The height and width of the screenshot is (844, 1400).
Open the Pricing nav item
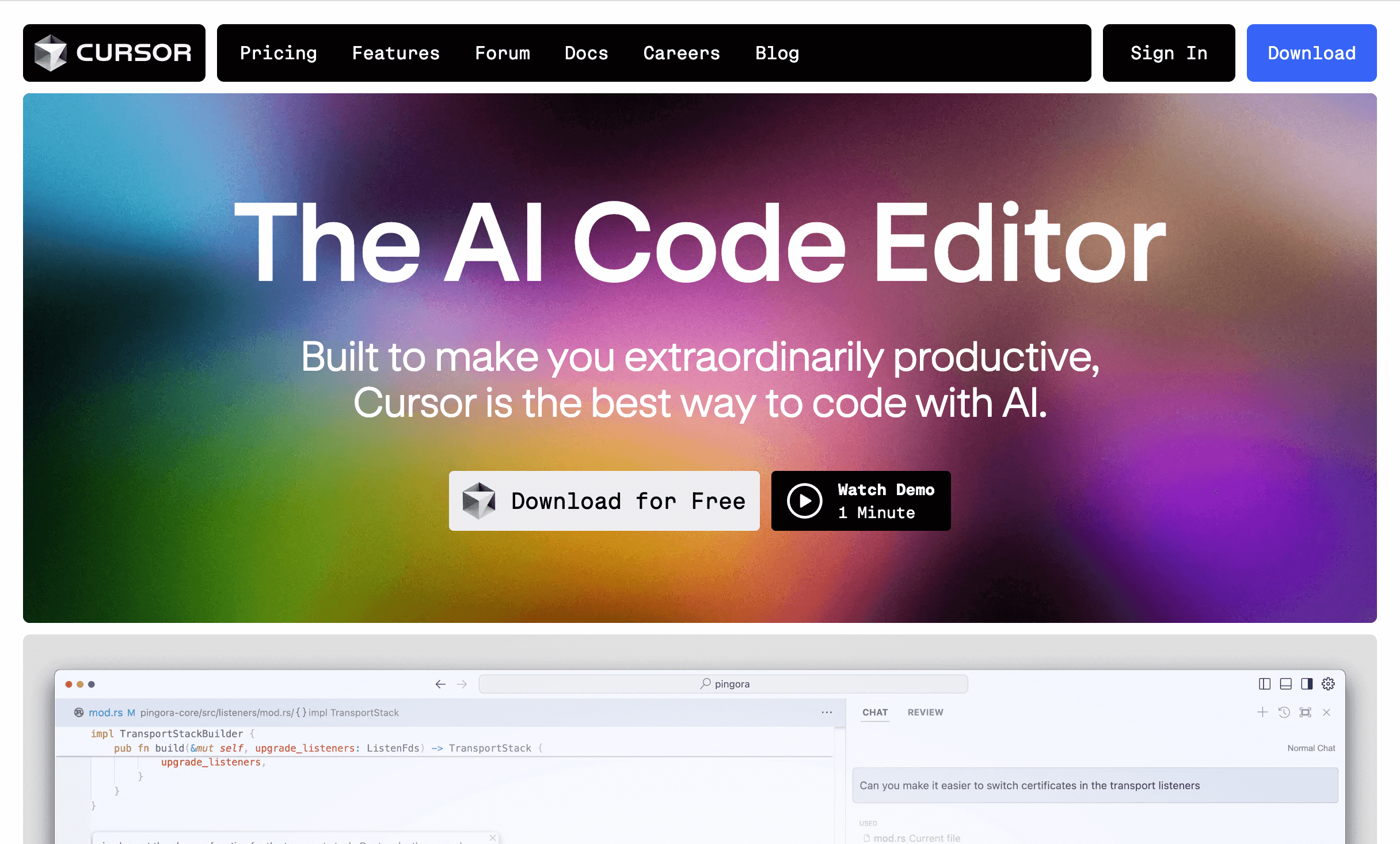coord(278,53)
